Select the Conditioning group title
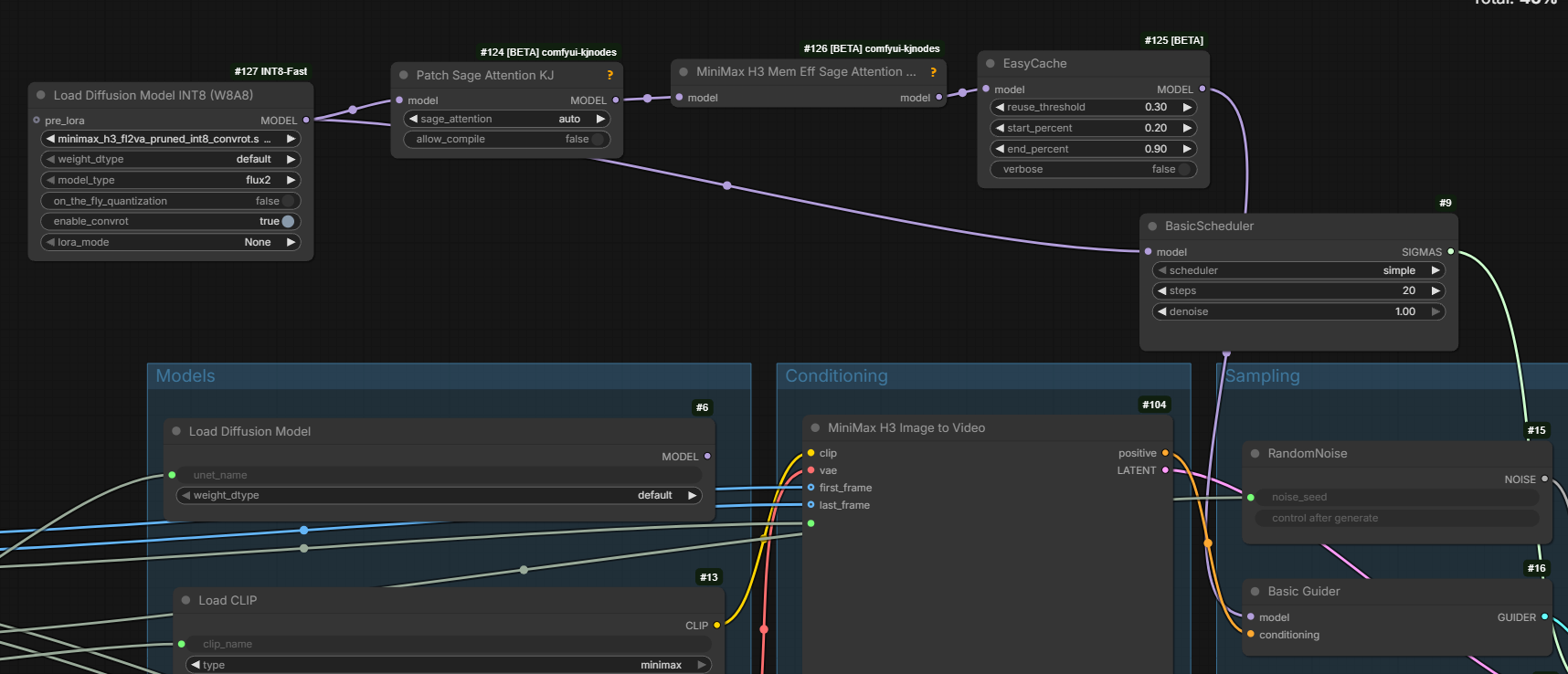Screen dimensions: 1568x674 point(836,375)
